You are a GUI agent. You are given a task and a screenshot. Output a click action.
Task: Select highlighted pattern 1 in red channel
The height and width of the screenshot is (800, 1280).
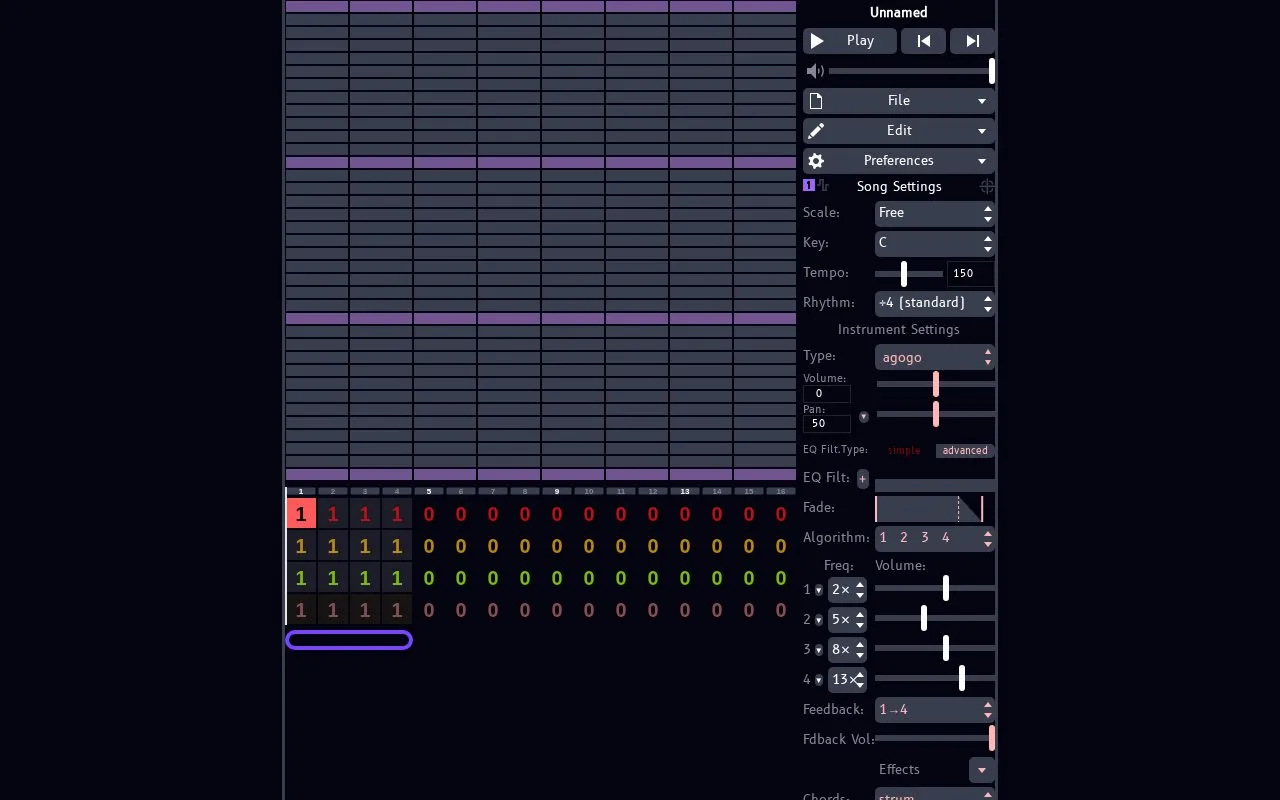click(301, 514)
